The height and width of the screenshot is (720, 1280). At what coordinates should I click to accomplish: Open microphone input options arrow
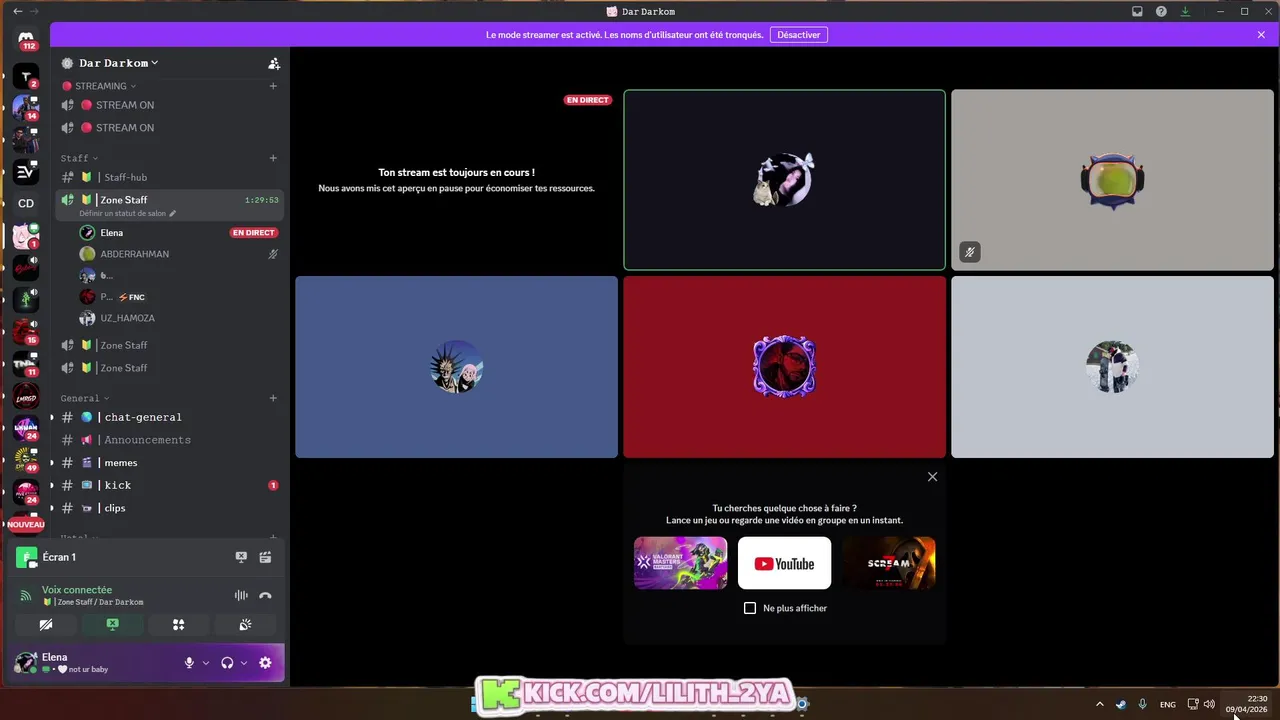[206, 662]
